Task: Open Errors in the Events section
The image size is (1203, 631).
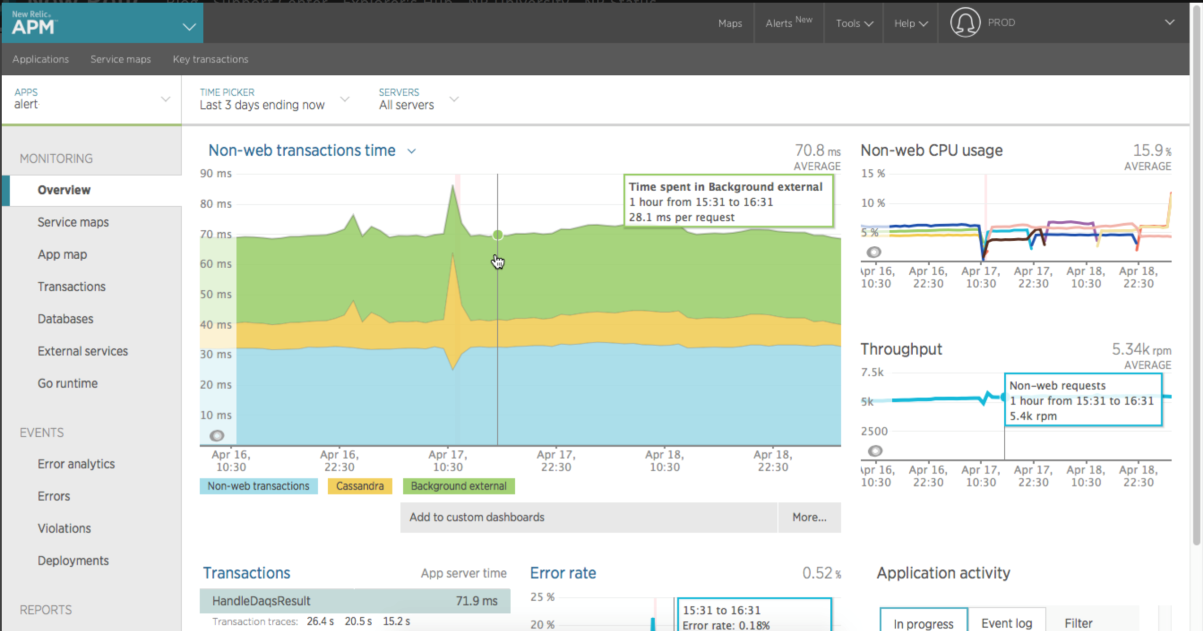Action: 54,496
